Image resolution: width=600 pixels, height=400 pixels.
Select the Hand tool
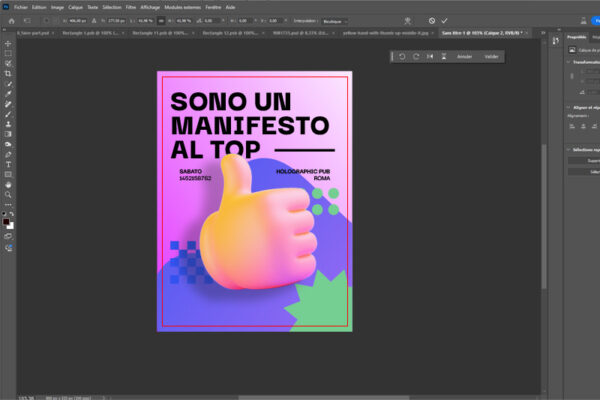8,184
